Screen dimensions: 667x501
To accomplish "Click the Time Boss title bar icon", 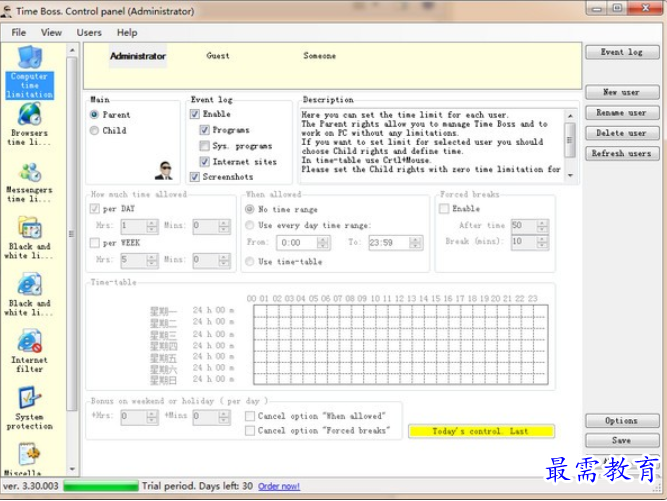I will [x=6, y=11].
